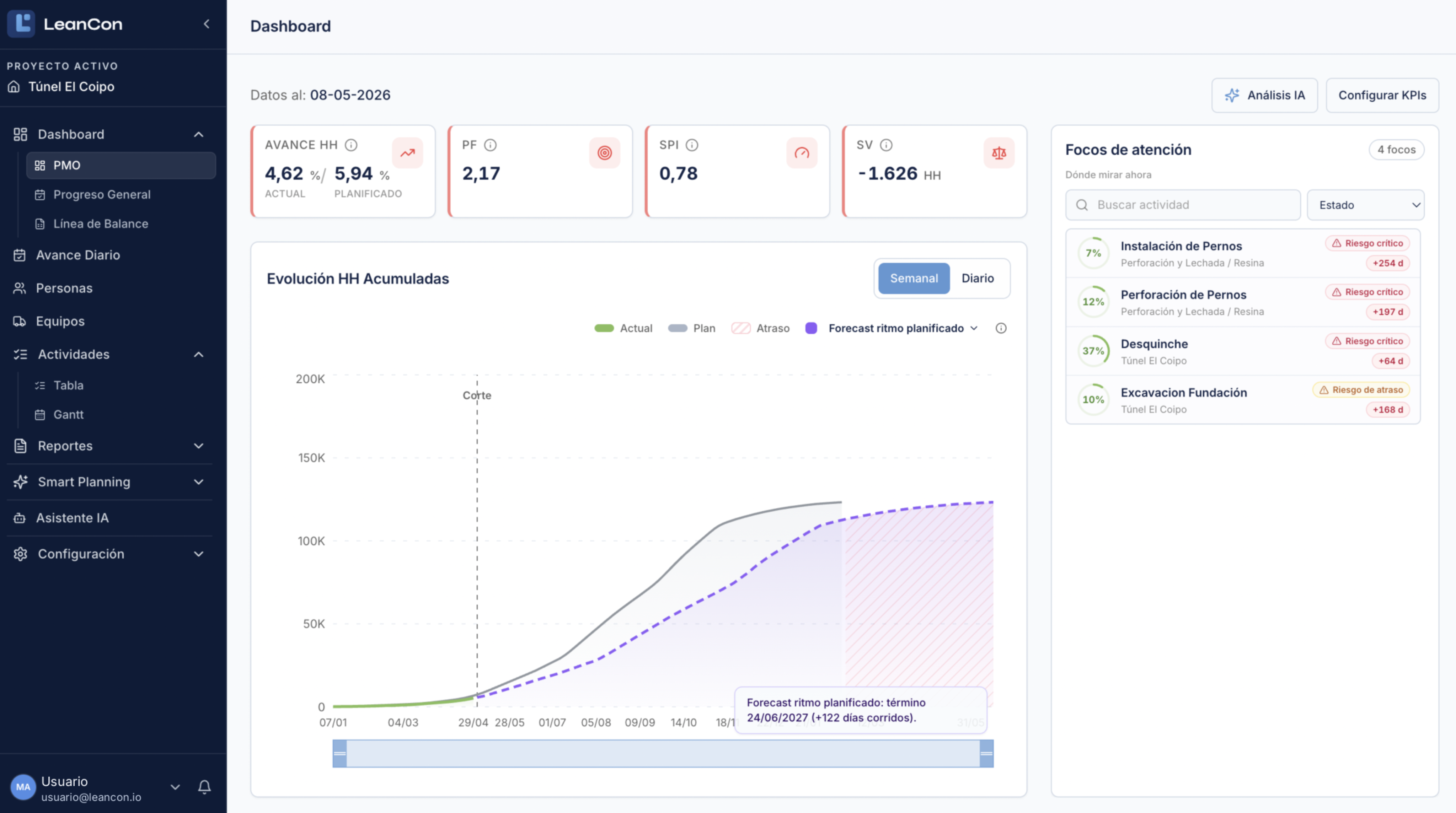Click the Personas people icon

(20, 288)
